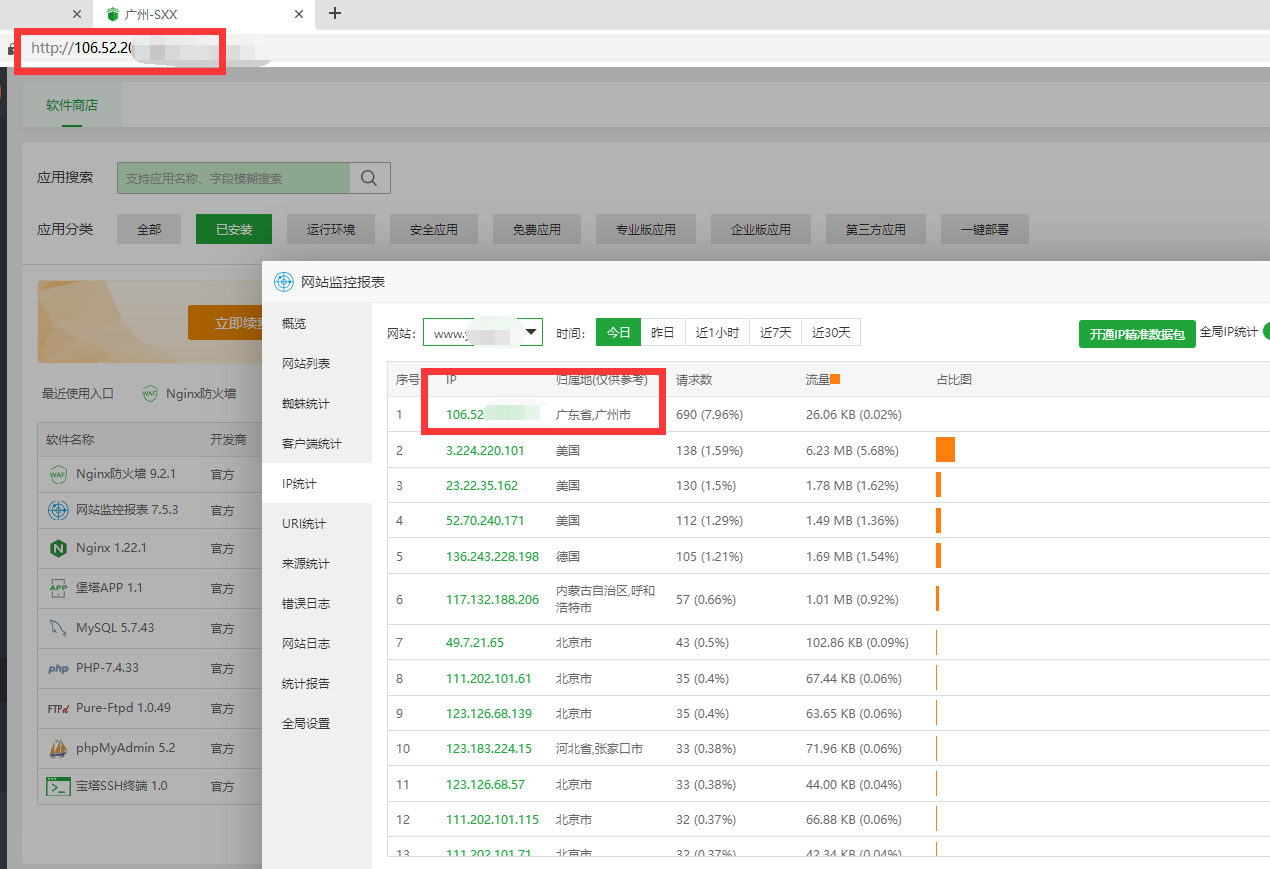
Task: Click the 请求数 column header
Action: pos(694,380)
